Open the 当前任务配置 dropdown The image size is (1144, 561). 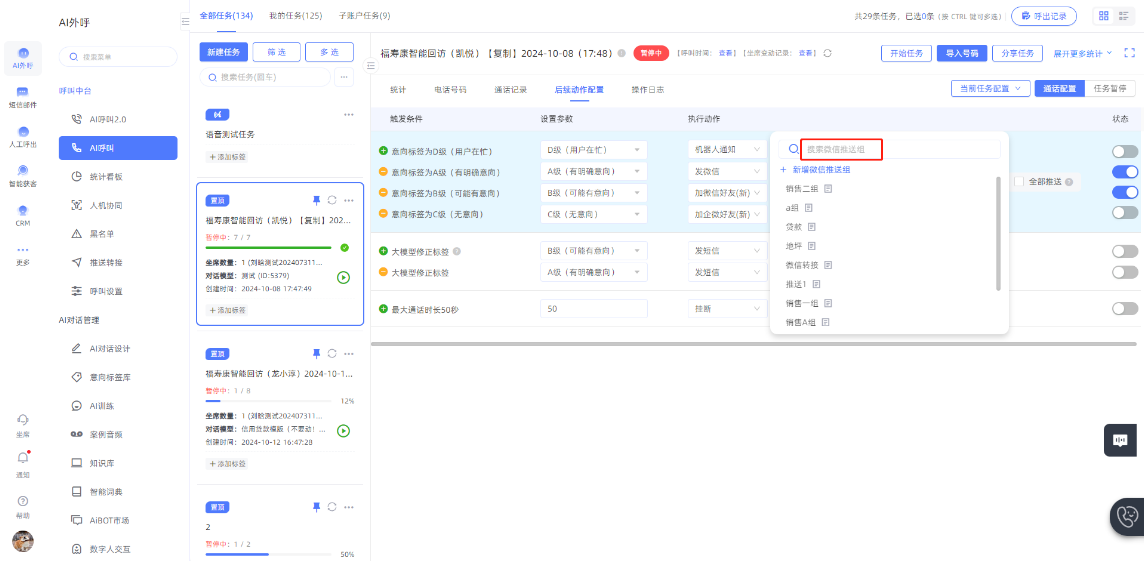pyautogui.click(x=990, y=89)
